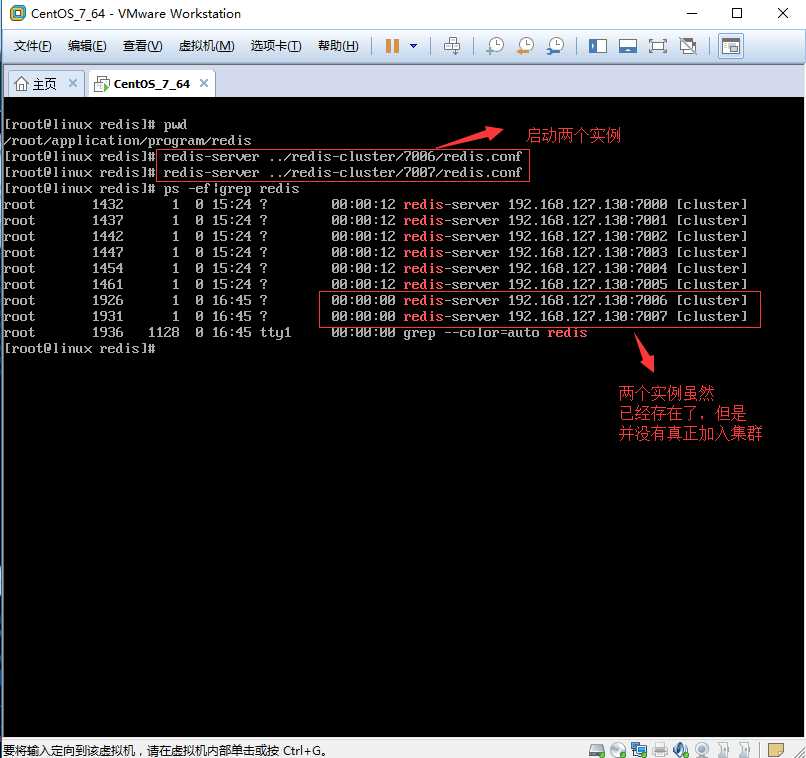
Task: Take a snapshot of this virtual machine
Action: [495, 46]
